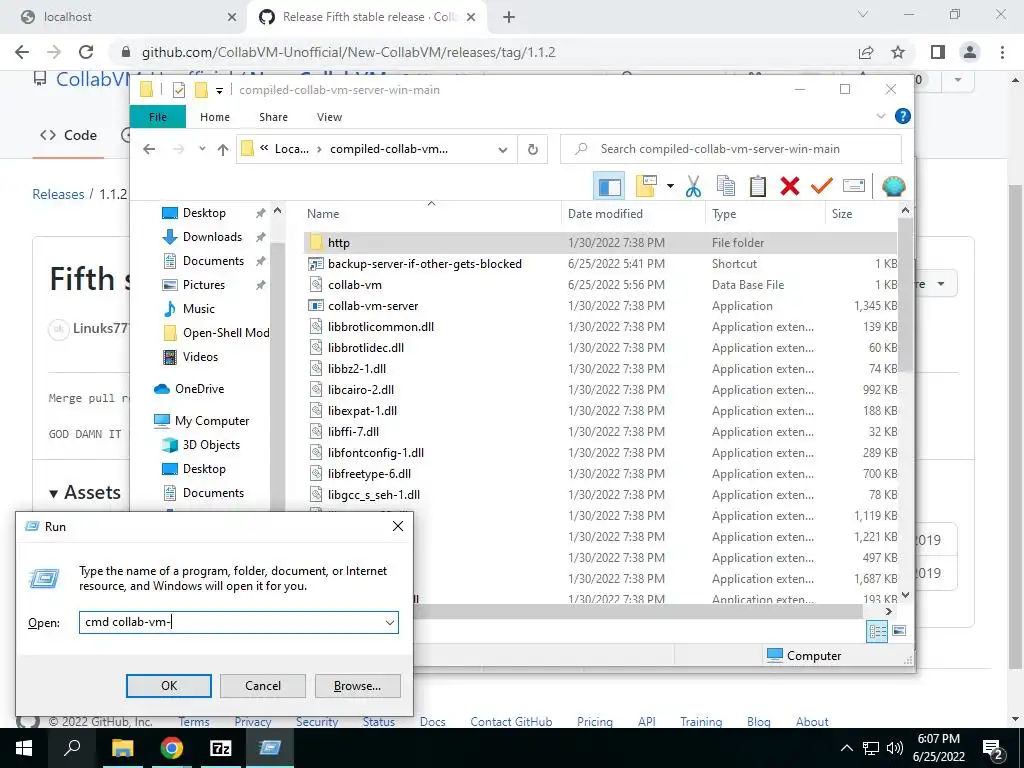The image size is (1024, 768).
Task: Click the Paste clipboard icon
Action: point(758,187)
